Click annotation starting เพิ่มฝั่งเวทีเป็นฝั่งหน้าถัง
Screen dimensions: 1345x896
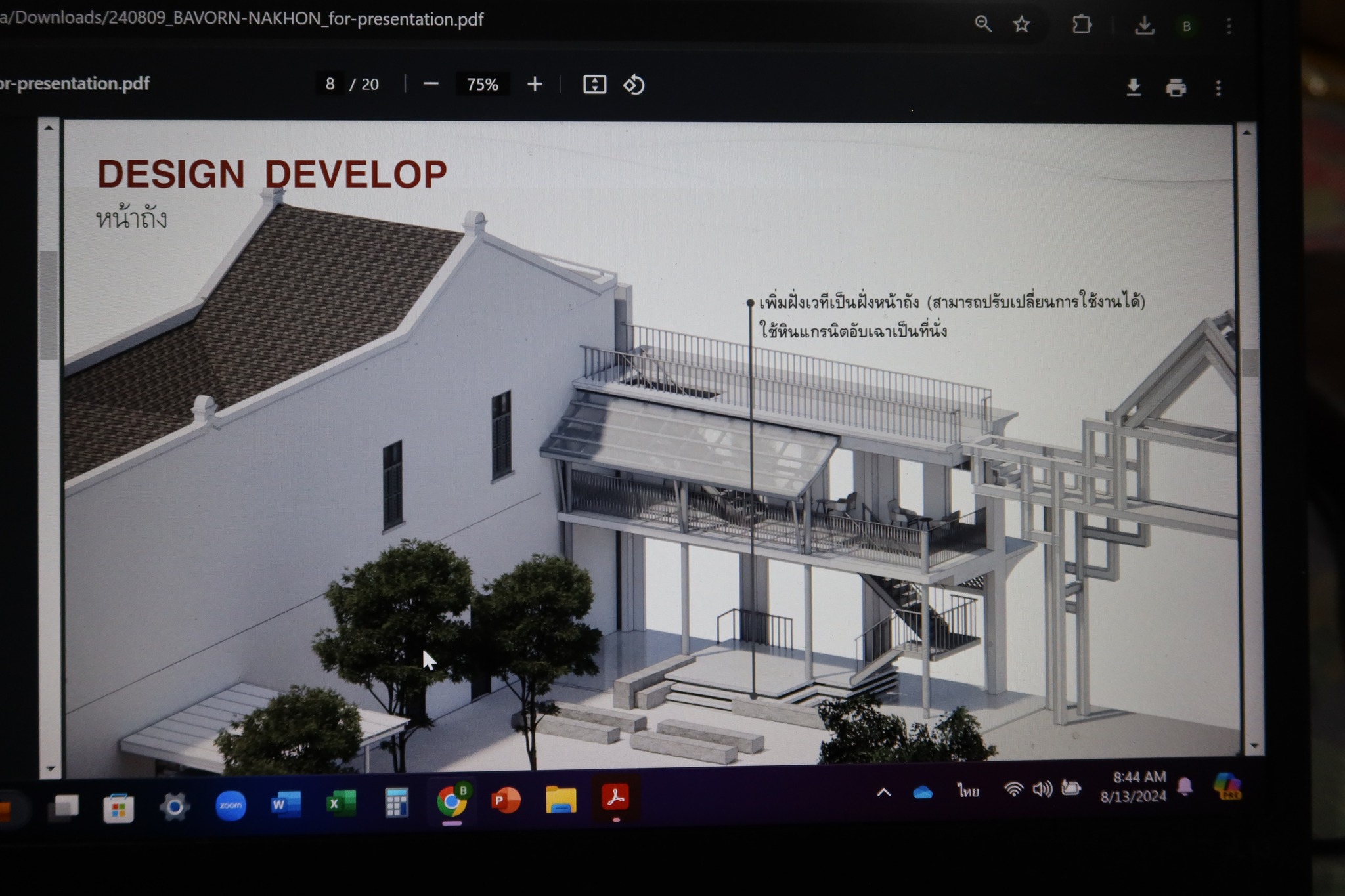tap(952, 302)
